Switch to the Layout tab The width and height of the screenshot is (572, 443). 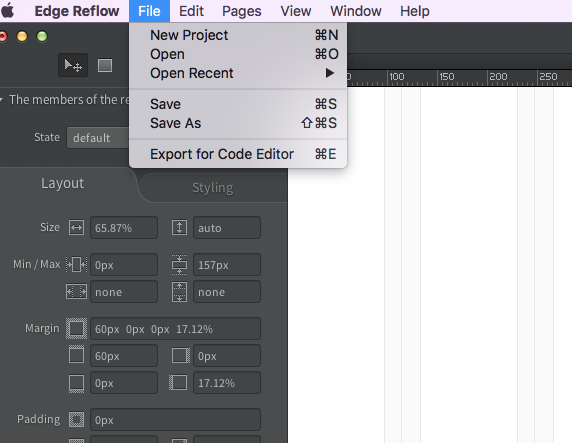click(x=63, y=183)
